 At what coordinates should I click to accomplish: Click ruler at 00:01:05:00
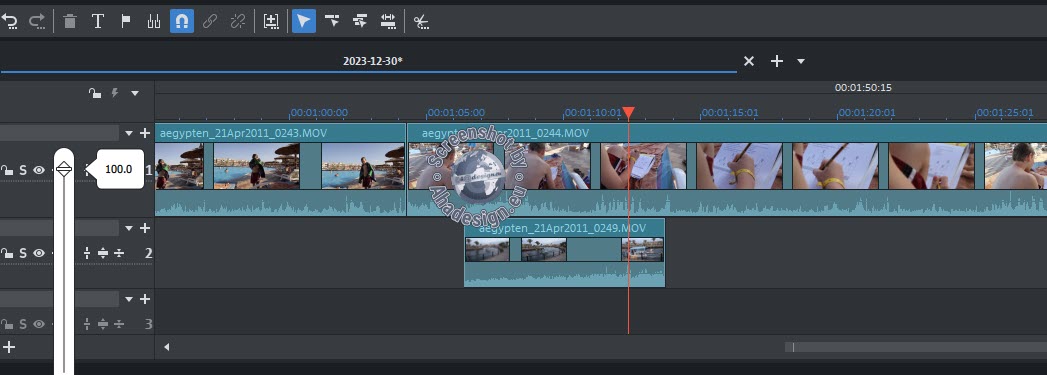(x=456, y=113)
